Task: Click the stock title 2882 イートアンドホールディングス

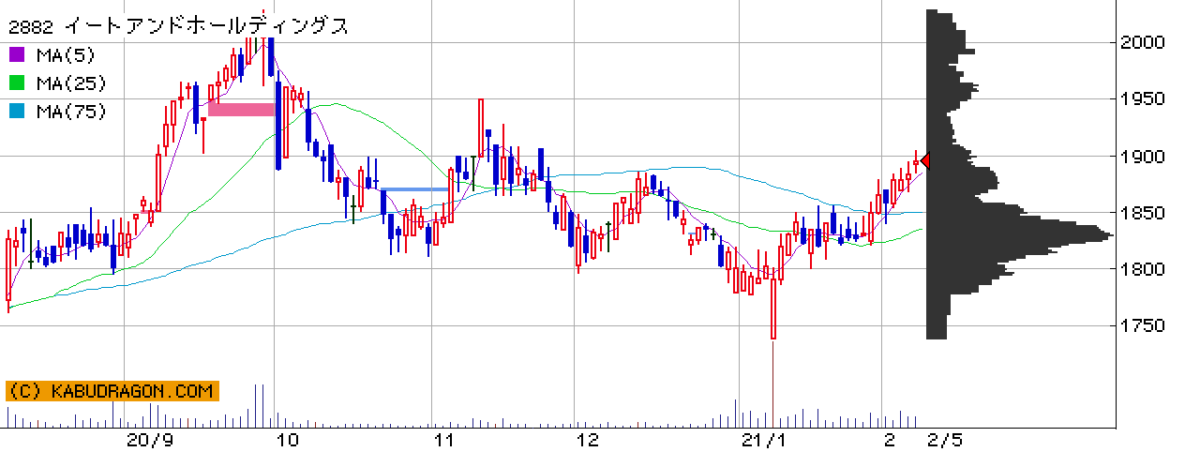Action: point(178,27)
